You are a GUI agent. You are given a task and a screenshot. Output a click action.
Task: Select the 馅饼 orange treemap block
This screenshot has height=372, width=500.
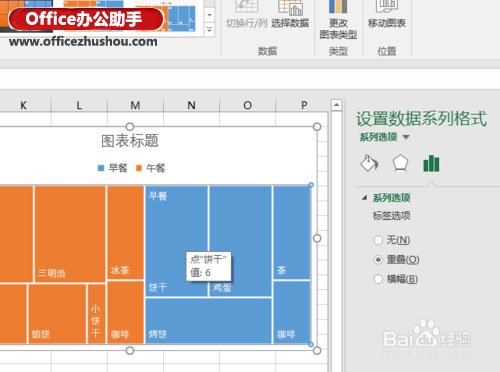coord(57,313)
